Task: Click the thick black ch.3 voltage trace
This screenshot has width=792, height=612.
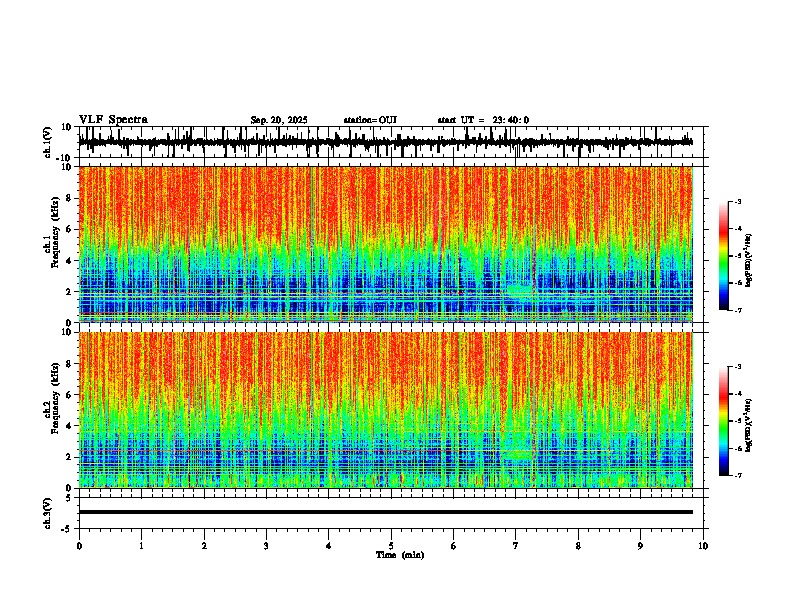Action: tap(386, 512)
